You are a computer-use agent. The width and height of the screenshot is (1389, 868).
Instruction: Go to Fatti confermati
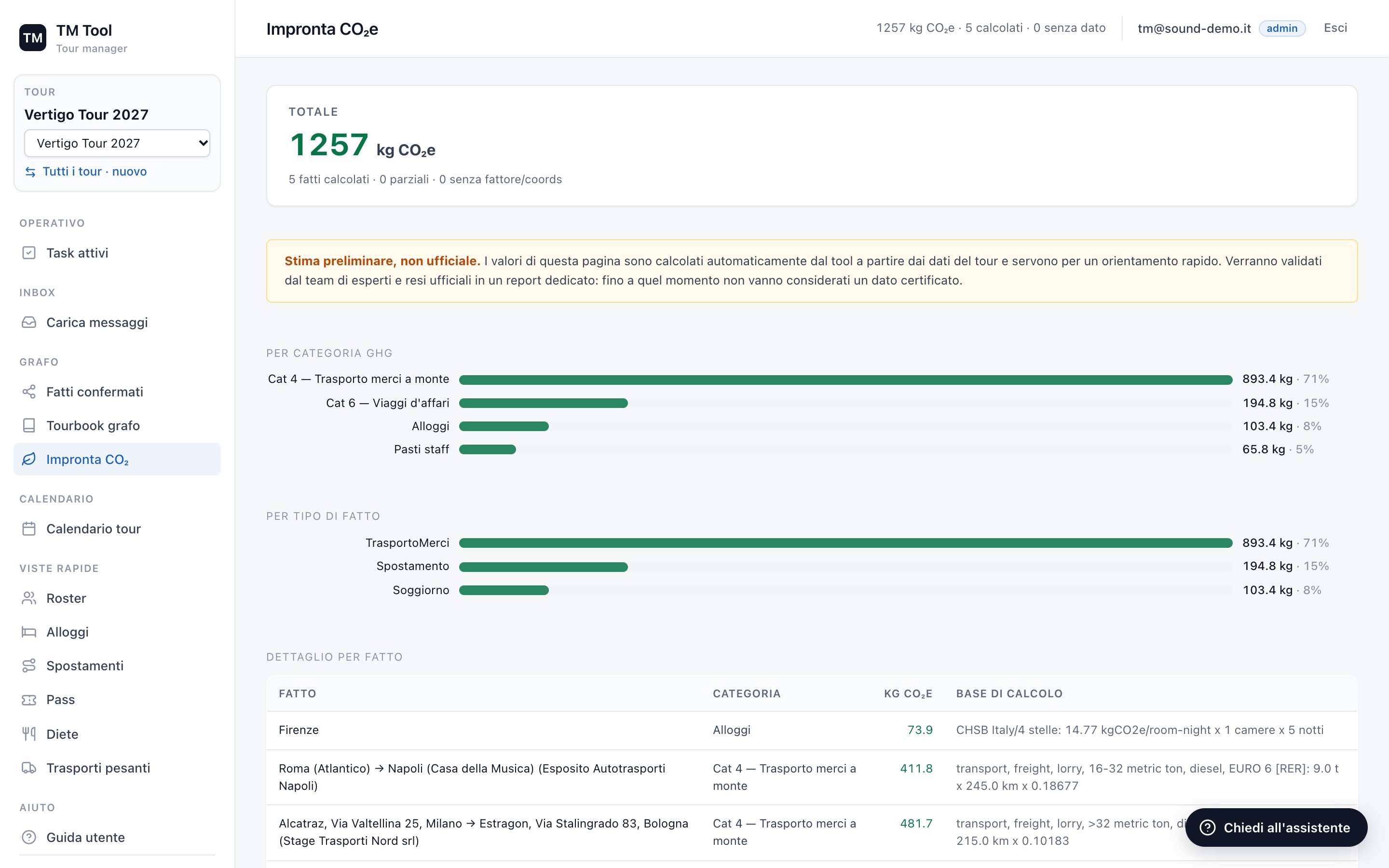(x=117, y=392)
